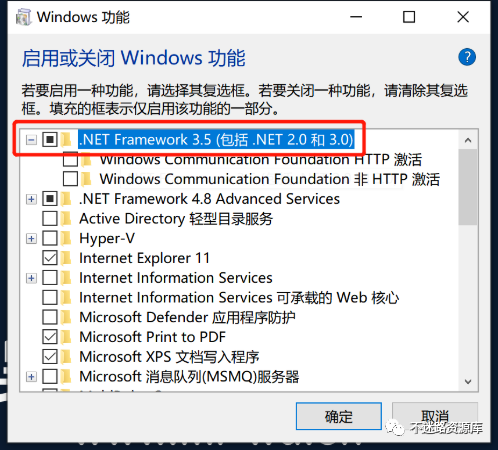The image size is (498, 450).
Task: Click the Internet Explorer 11 folder icon
Action: [x=66, y=258]
